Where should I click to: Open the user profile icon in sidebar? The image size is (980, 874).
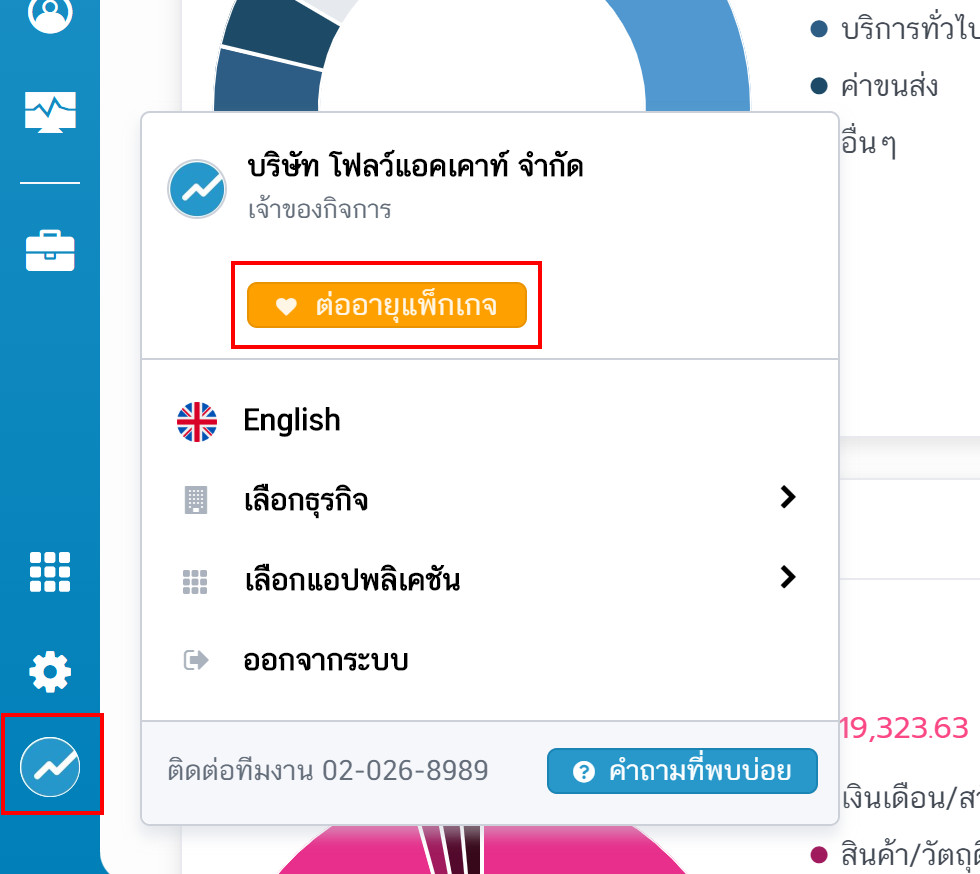click(x=50, y=13)
